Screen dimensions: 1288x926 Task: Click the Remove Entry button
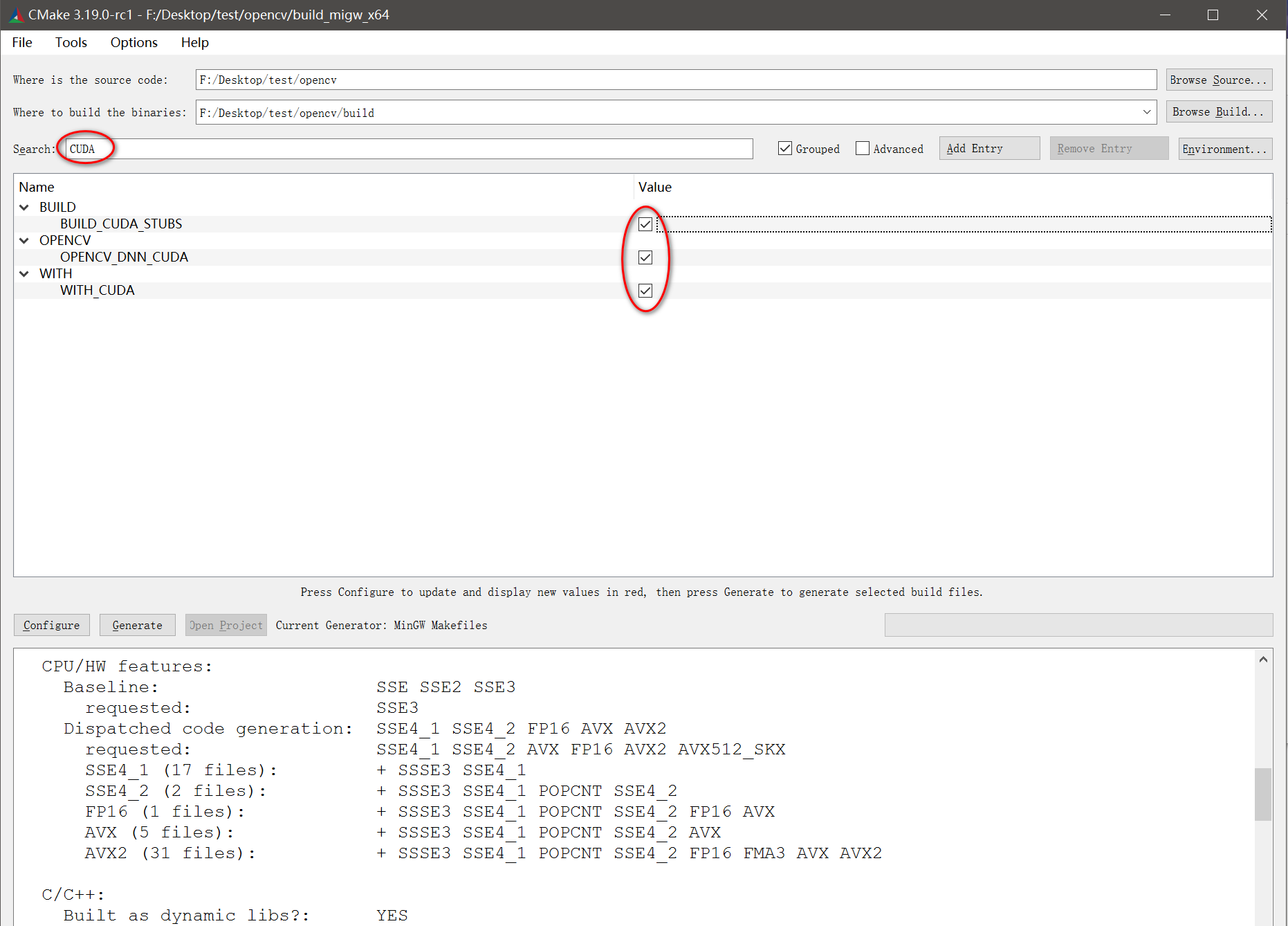pyautogui.click(x=1109, y=149)
